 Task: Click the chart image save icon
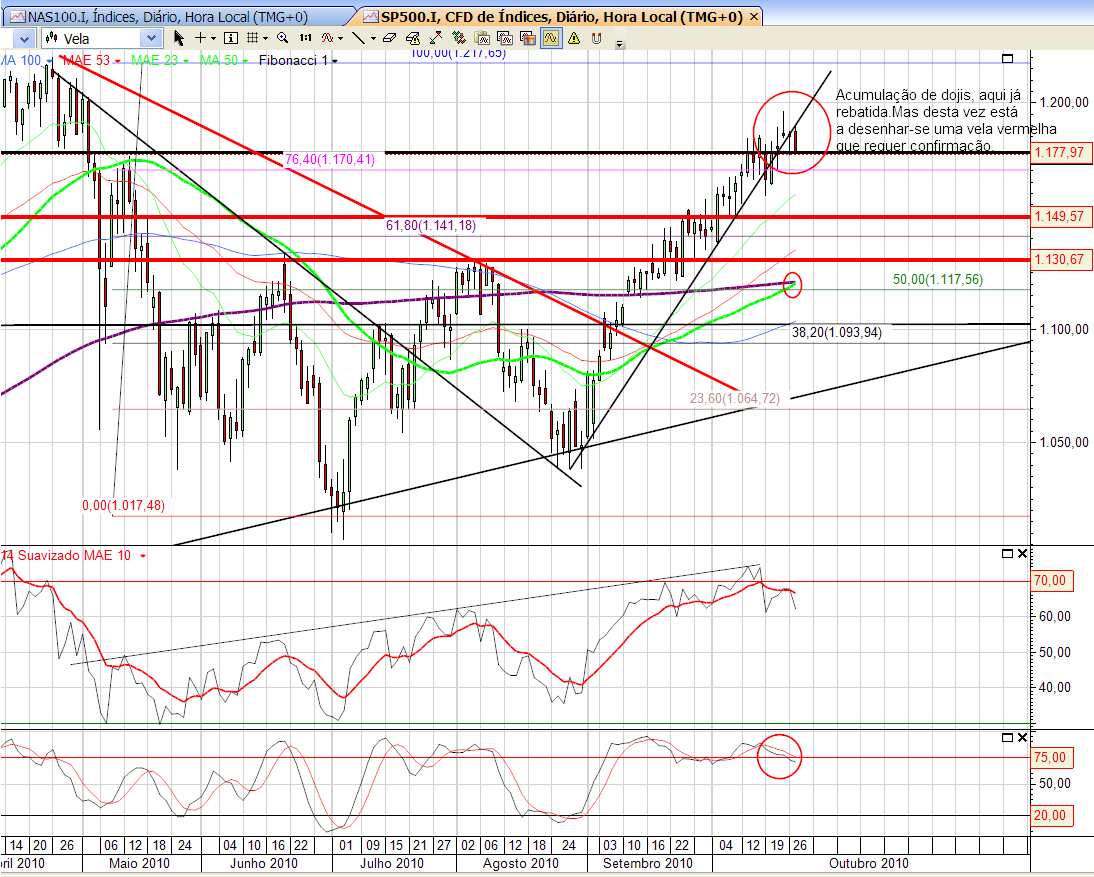[x=528, y=38]
